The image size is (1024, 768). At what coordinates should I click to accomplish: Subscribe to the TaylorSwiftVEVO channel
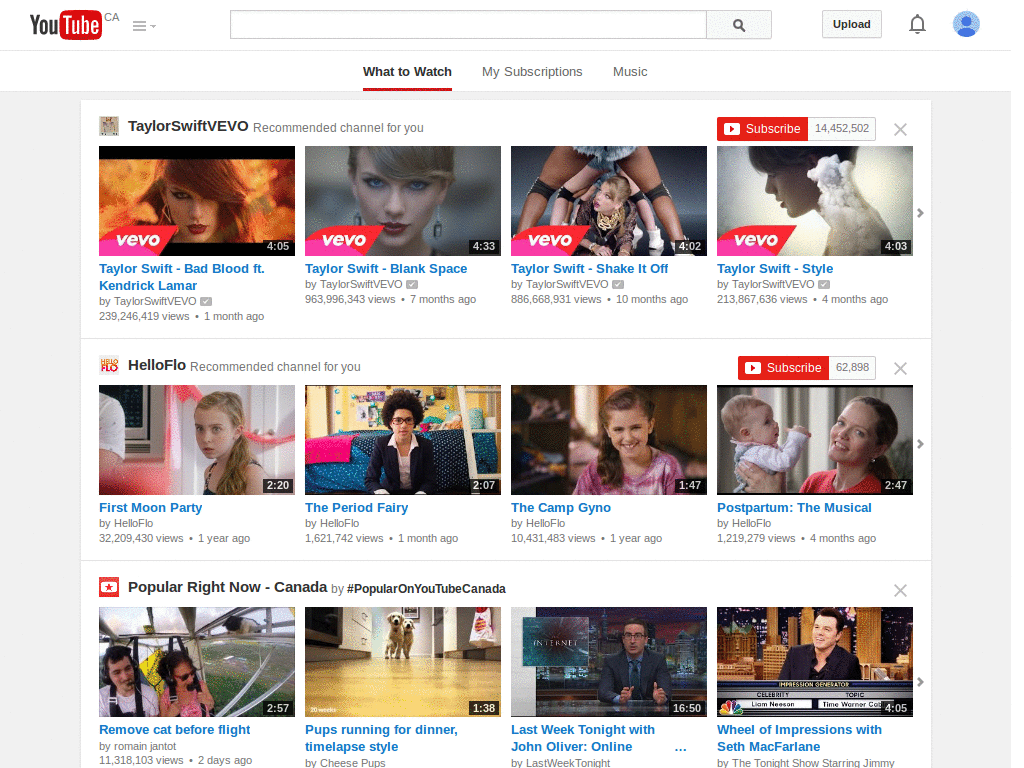point(762,129)
